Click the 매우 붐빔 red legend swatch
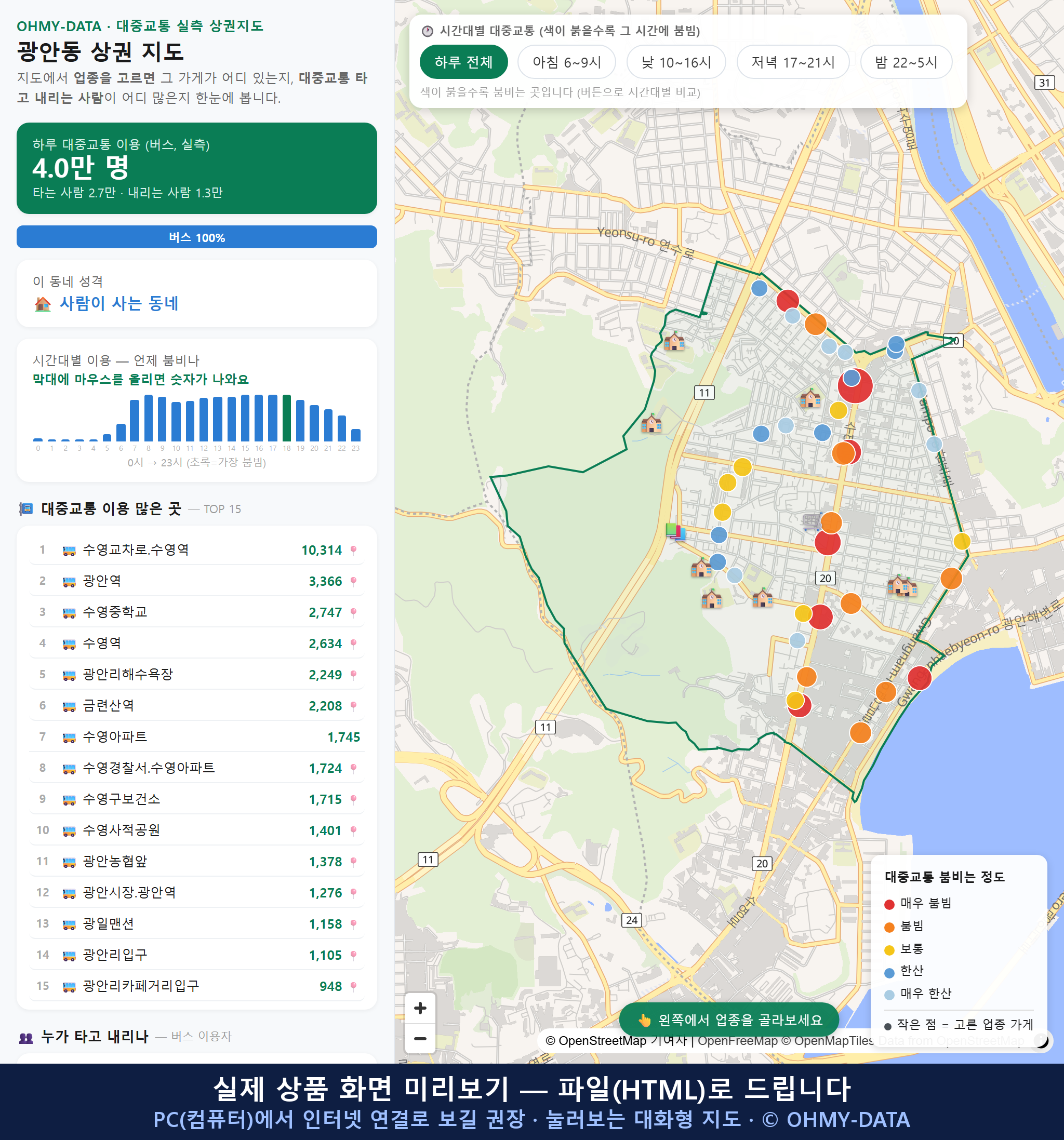This screenshot has height=1140, width=1064. tap(889, 904)
